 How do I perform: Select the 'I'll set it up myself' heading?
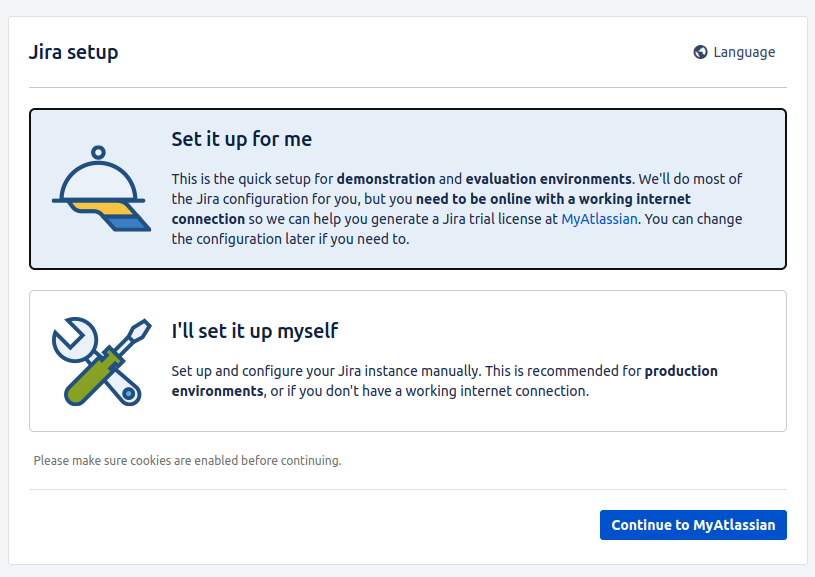pos(255,331)
